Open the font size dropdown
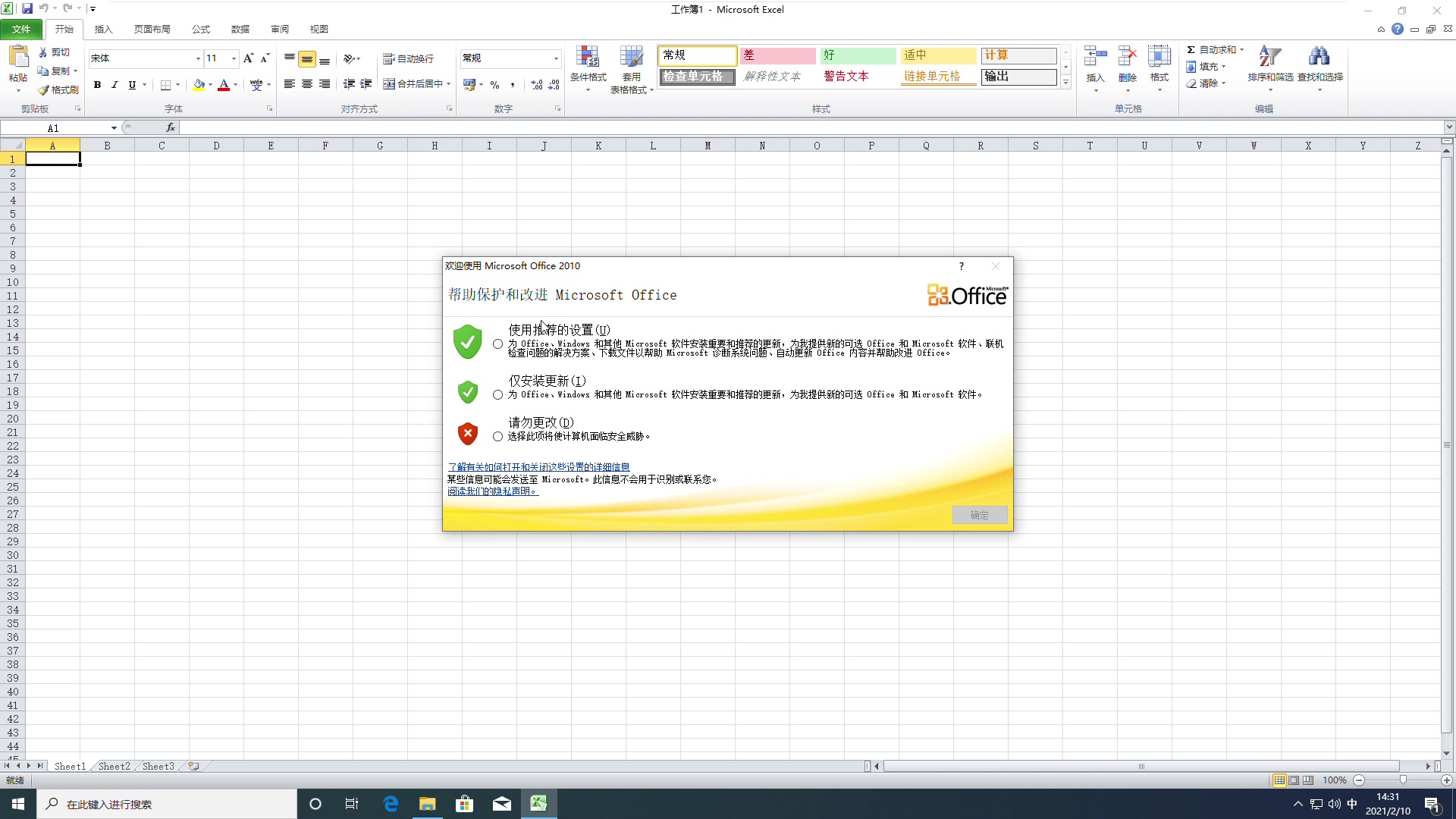This screenshot has height=819, width=1456. (231, 58)
